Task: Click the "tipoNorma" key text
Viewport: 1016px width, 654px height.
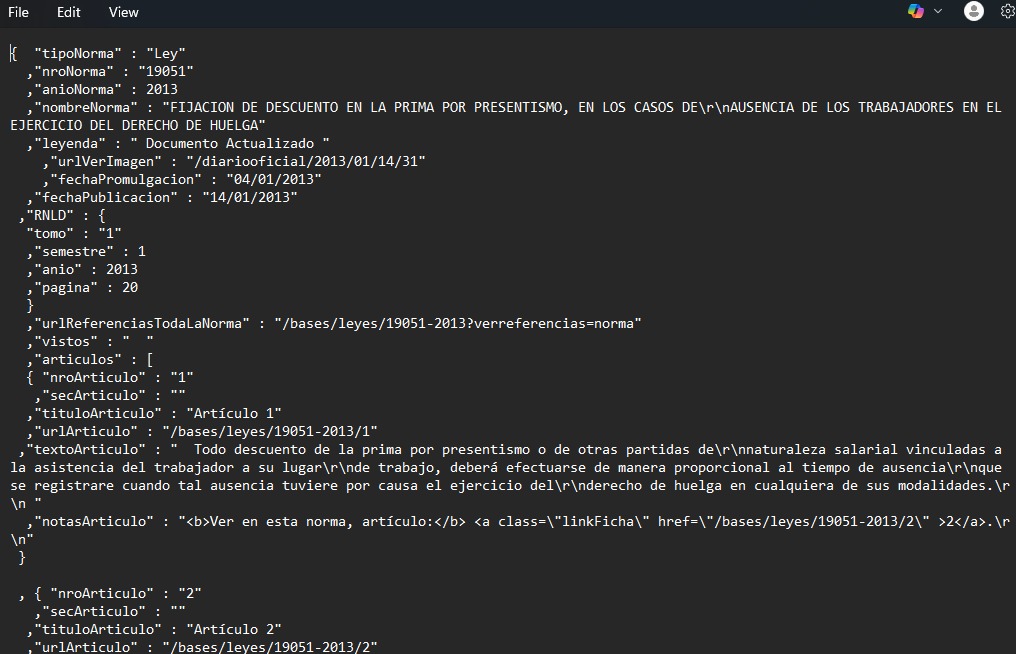Action: pyautogui.click(x=78, y=53)
